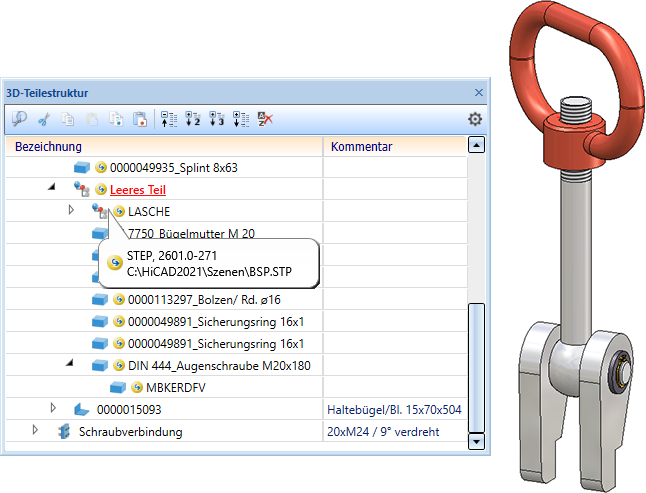Collapse the Leeres Teil node
The image size is (646, 493).
pos(51,188)
